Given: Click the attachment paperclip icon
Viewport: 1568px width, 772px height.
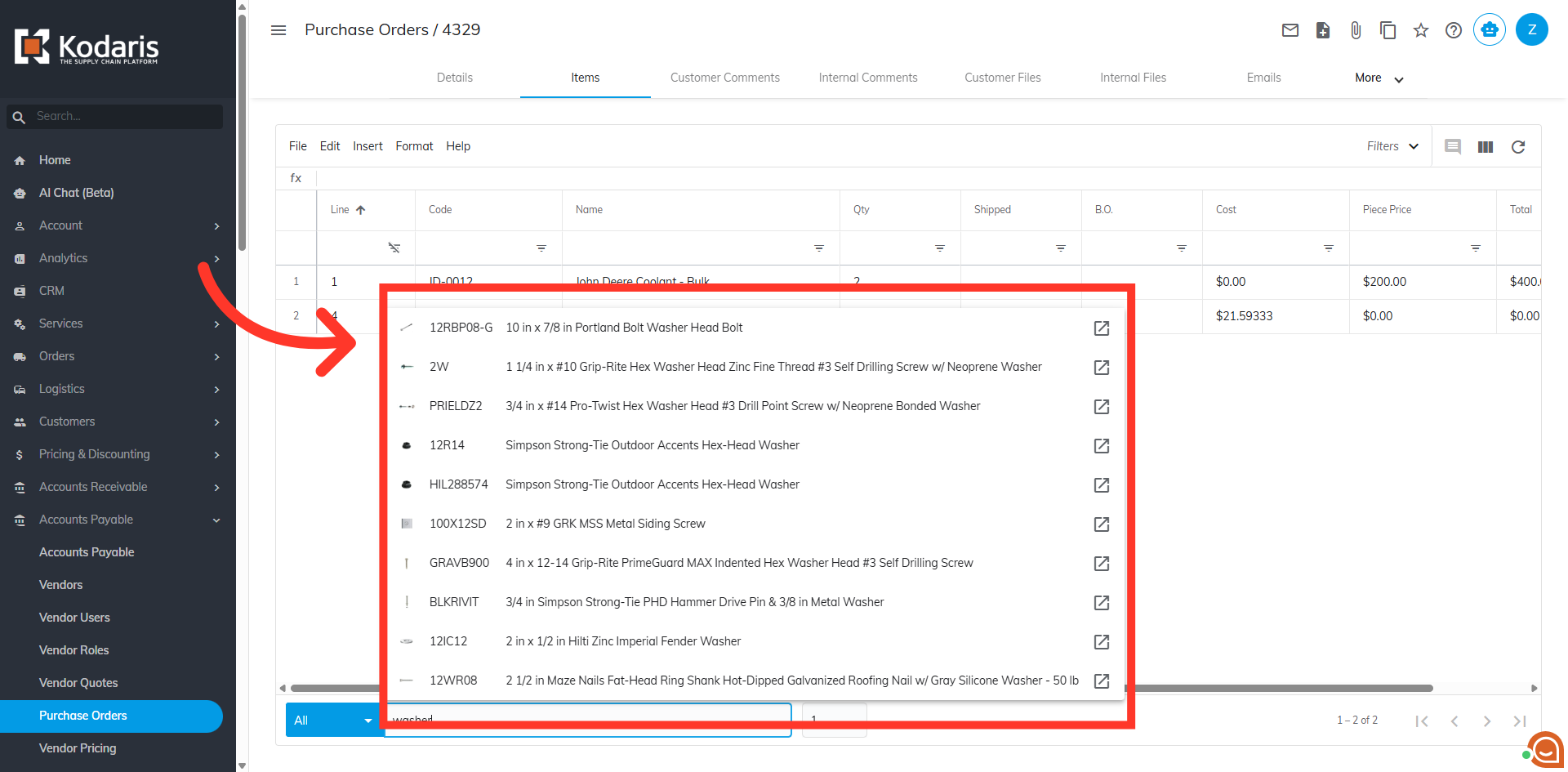Looking at the screenshot, I should tap(1356, 30).
